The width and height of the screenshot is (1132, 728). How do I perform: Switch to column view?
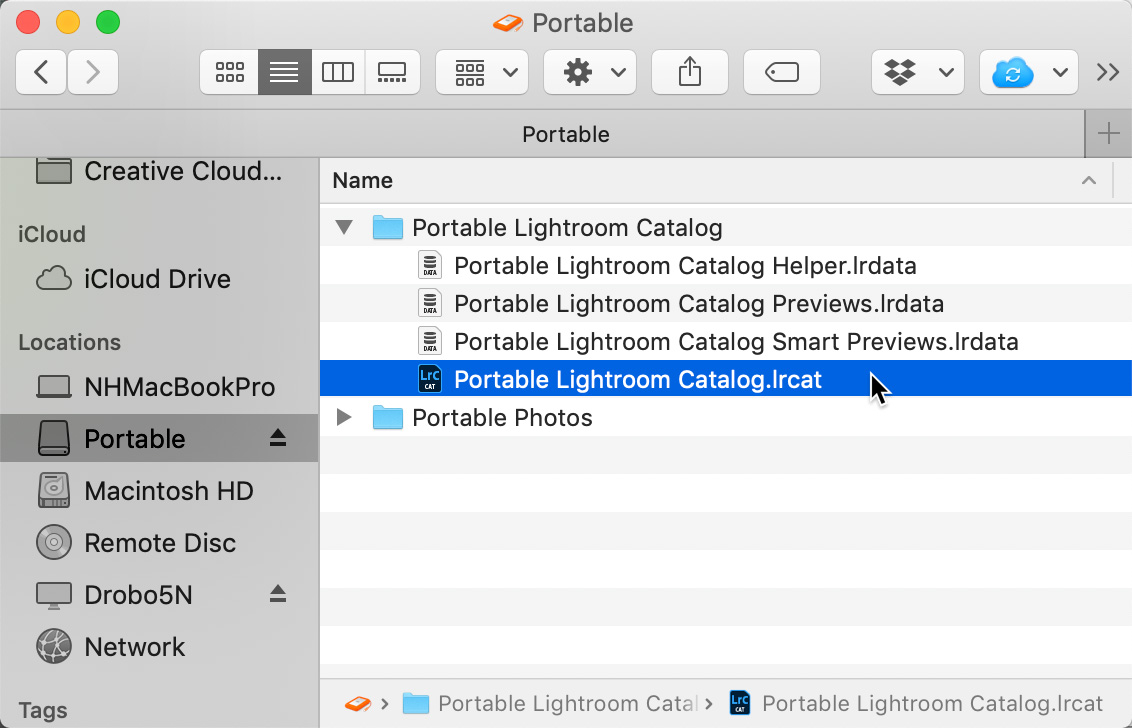pyautogui.click(x=338, y=72)
